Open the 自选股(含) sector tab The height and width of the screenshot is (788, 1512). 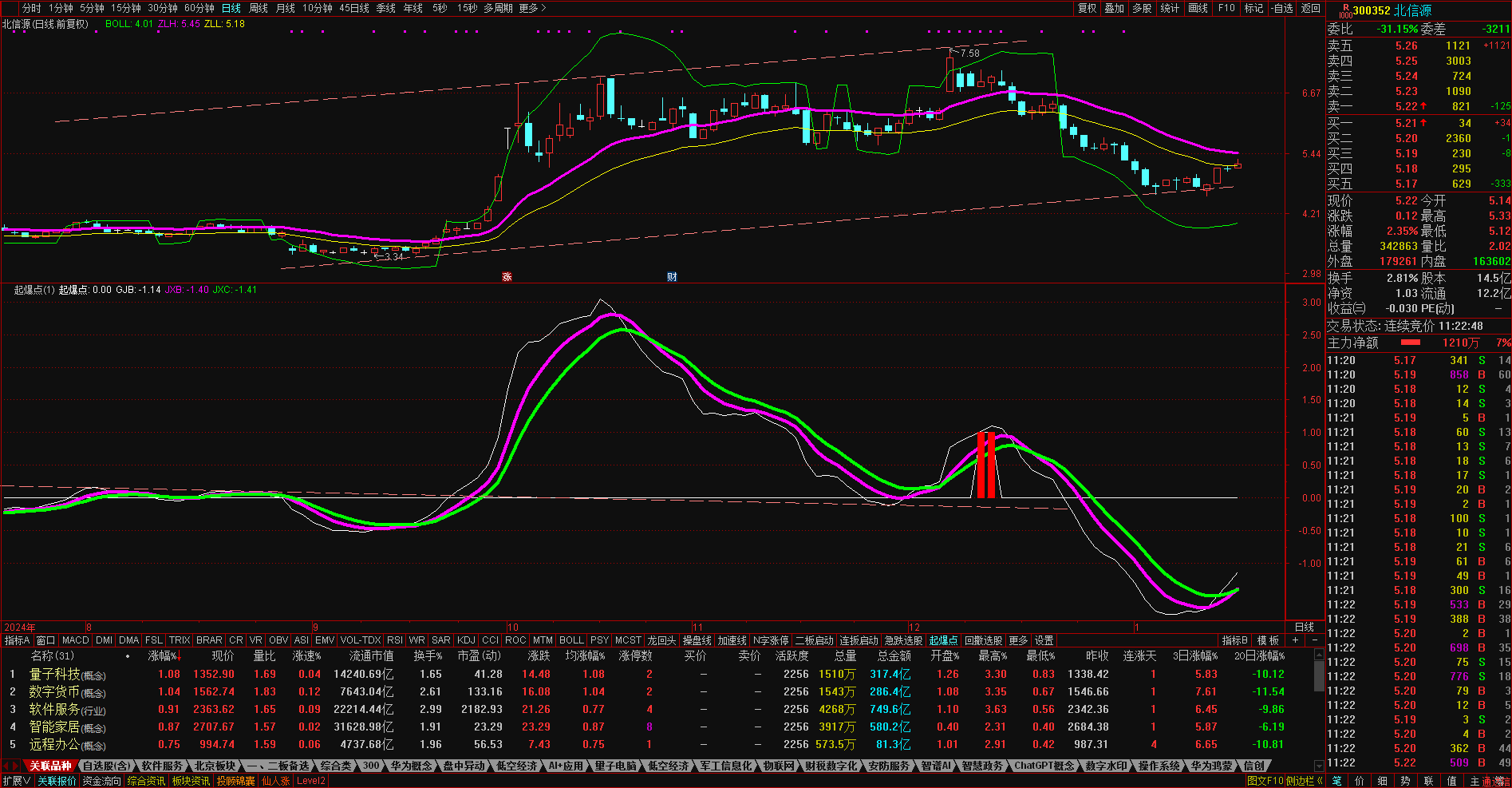[106, 766]
